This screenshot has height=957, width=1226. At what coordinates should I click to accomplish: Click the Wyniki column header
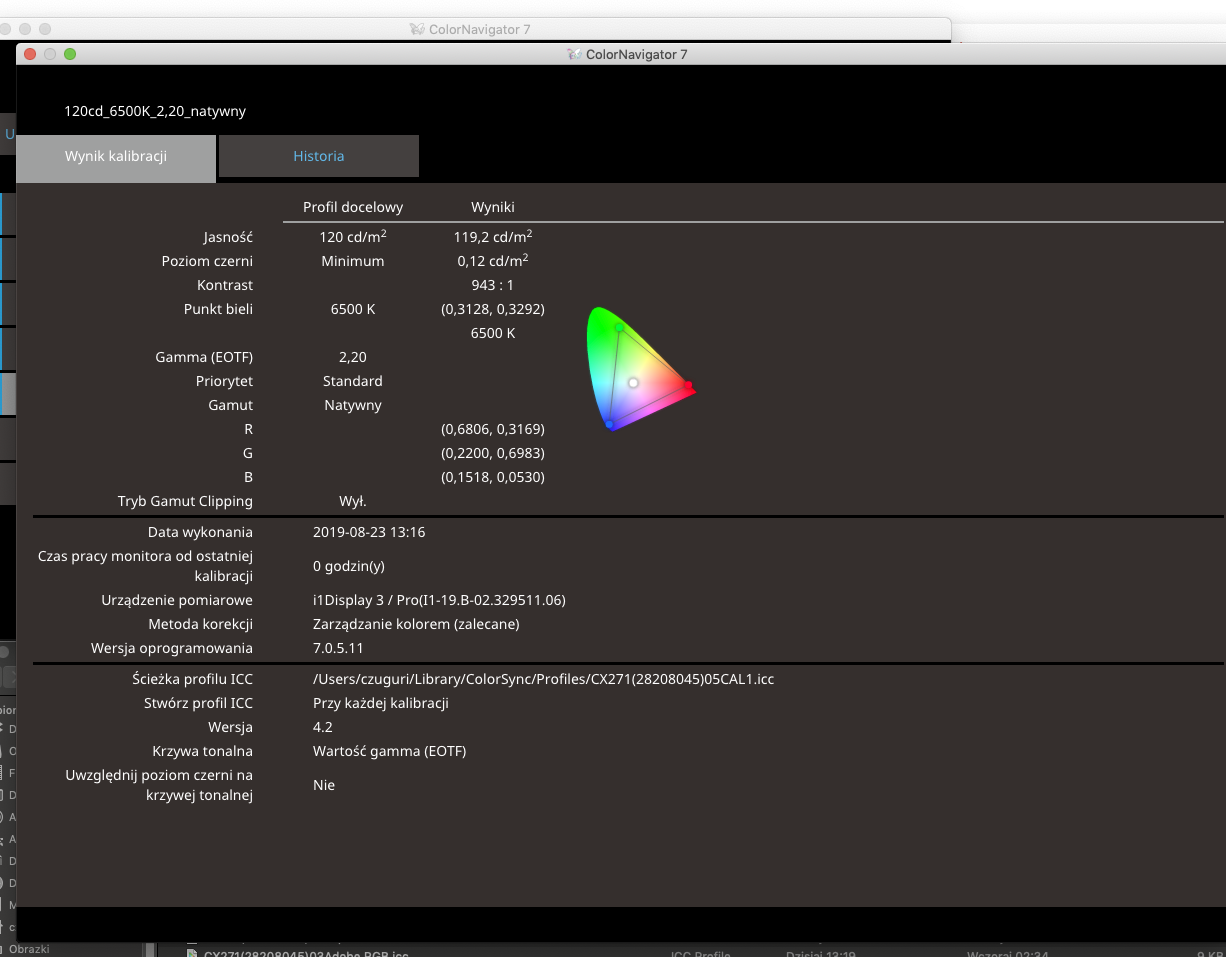tap(493, 207)
